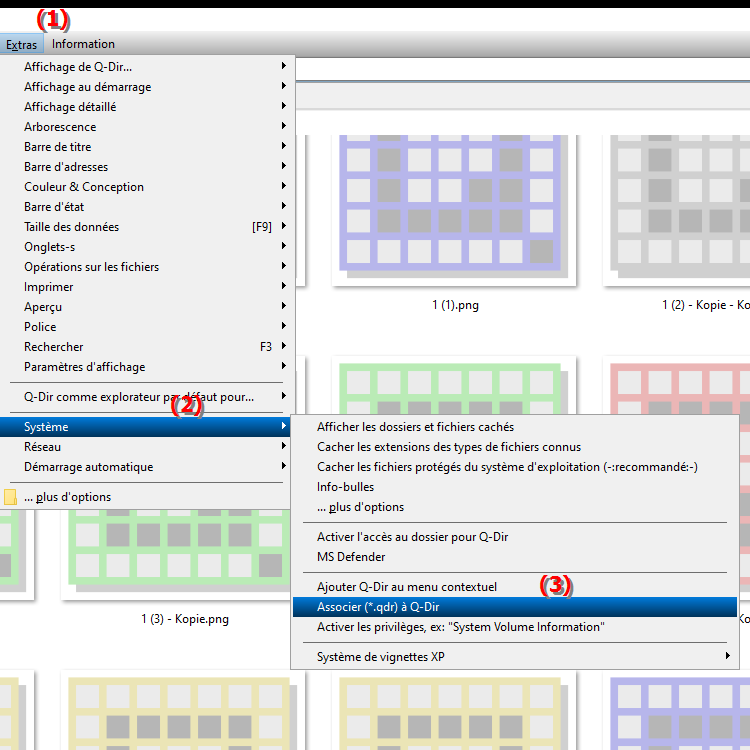
Task: Open Imprimer submenu
Action: click(x=147, y=287)
